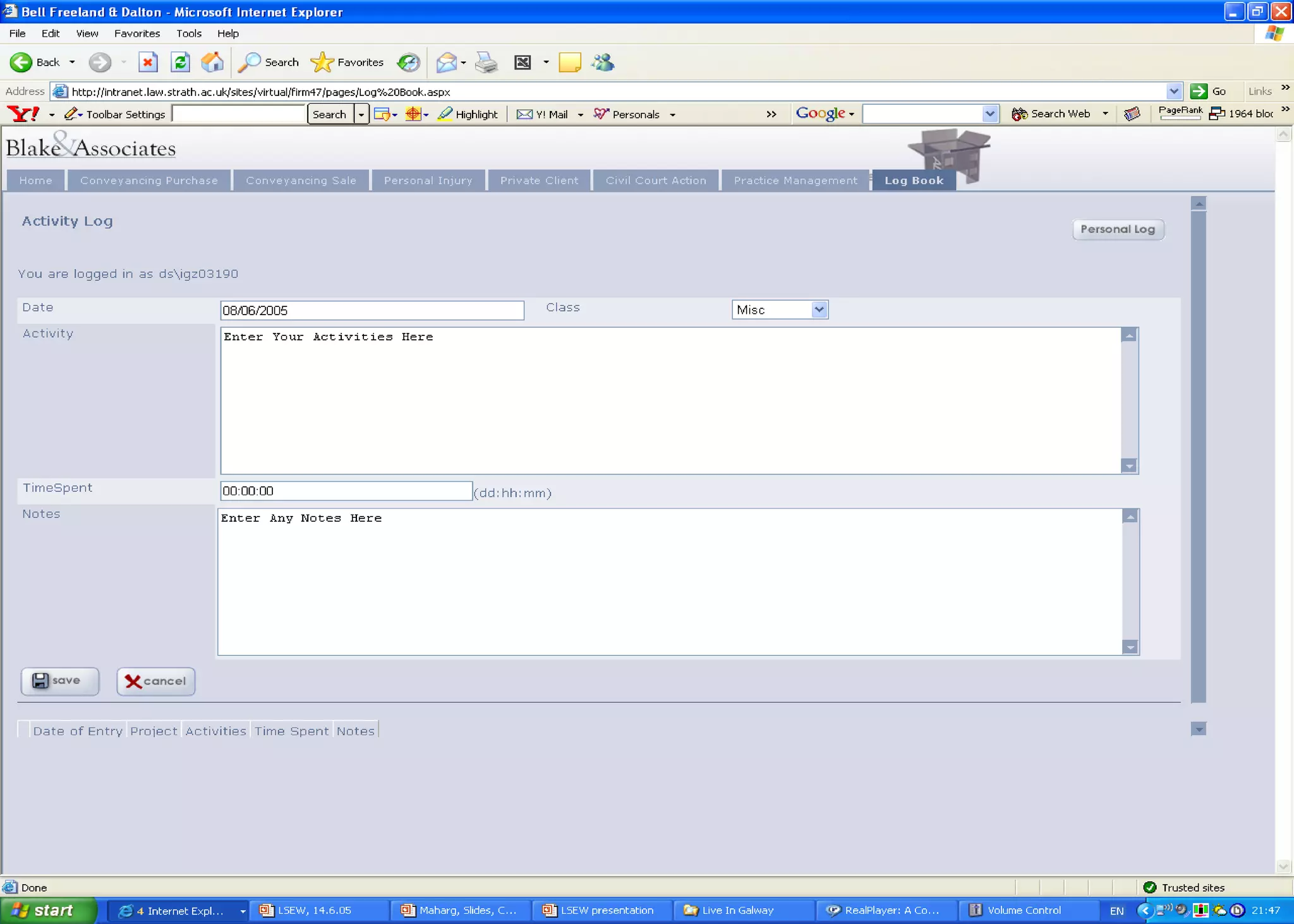The height and width of the screenshot is (924, 1294).
Task: Expand the address bar URL dropdown
Action: [1173, 91]
